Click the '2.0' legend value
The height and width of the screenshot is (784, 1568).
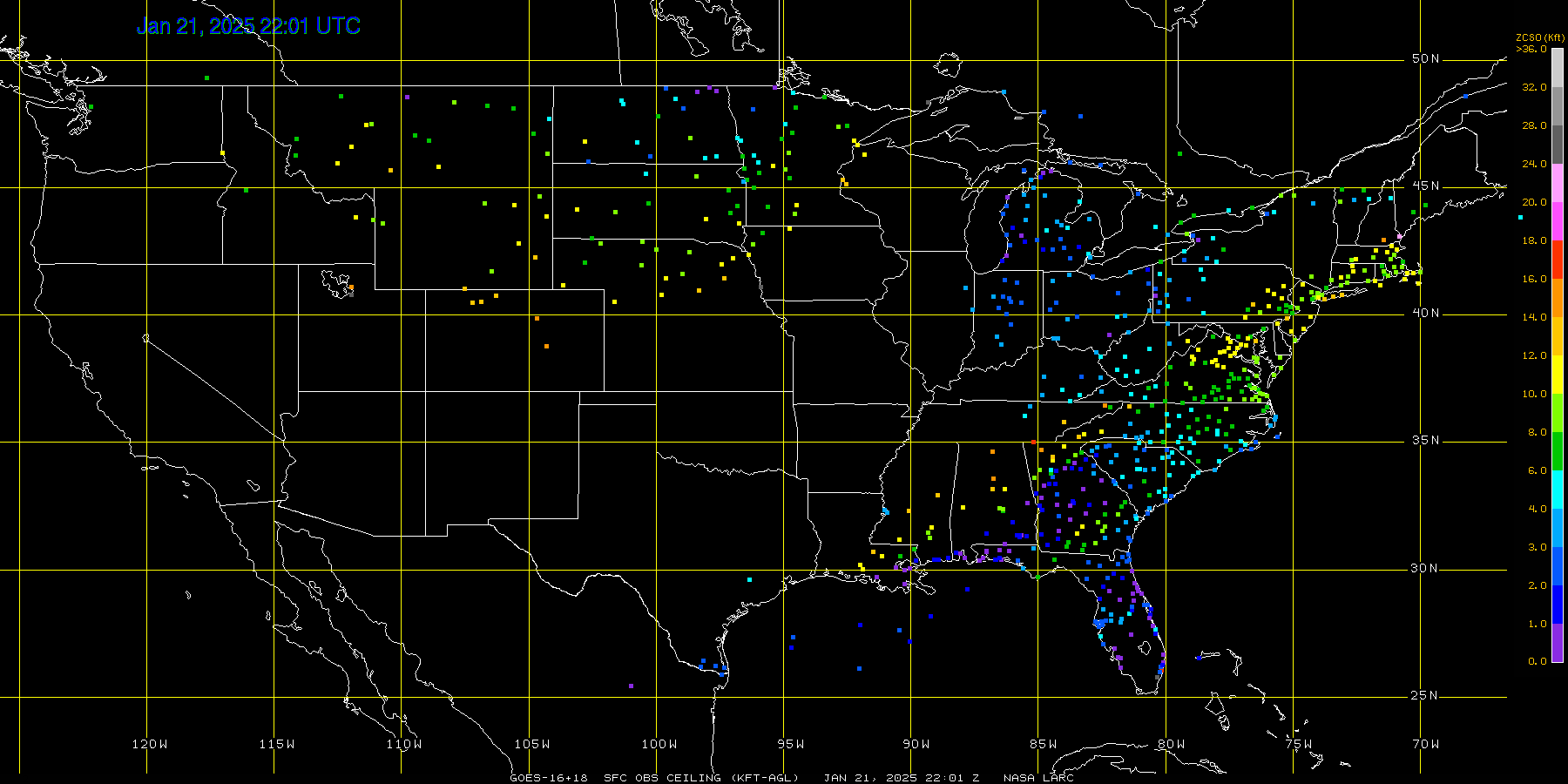tap(1538, 585)
